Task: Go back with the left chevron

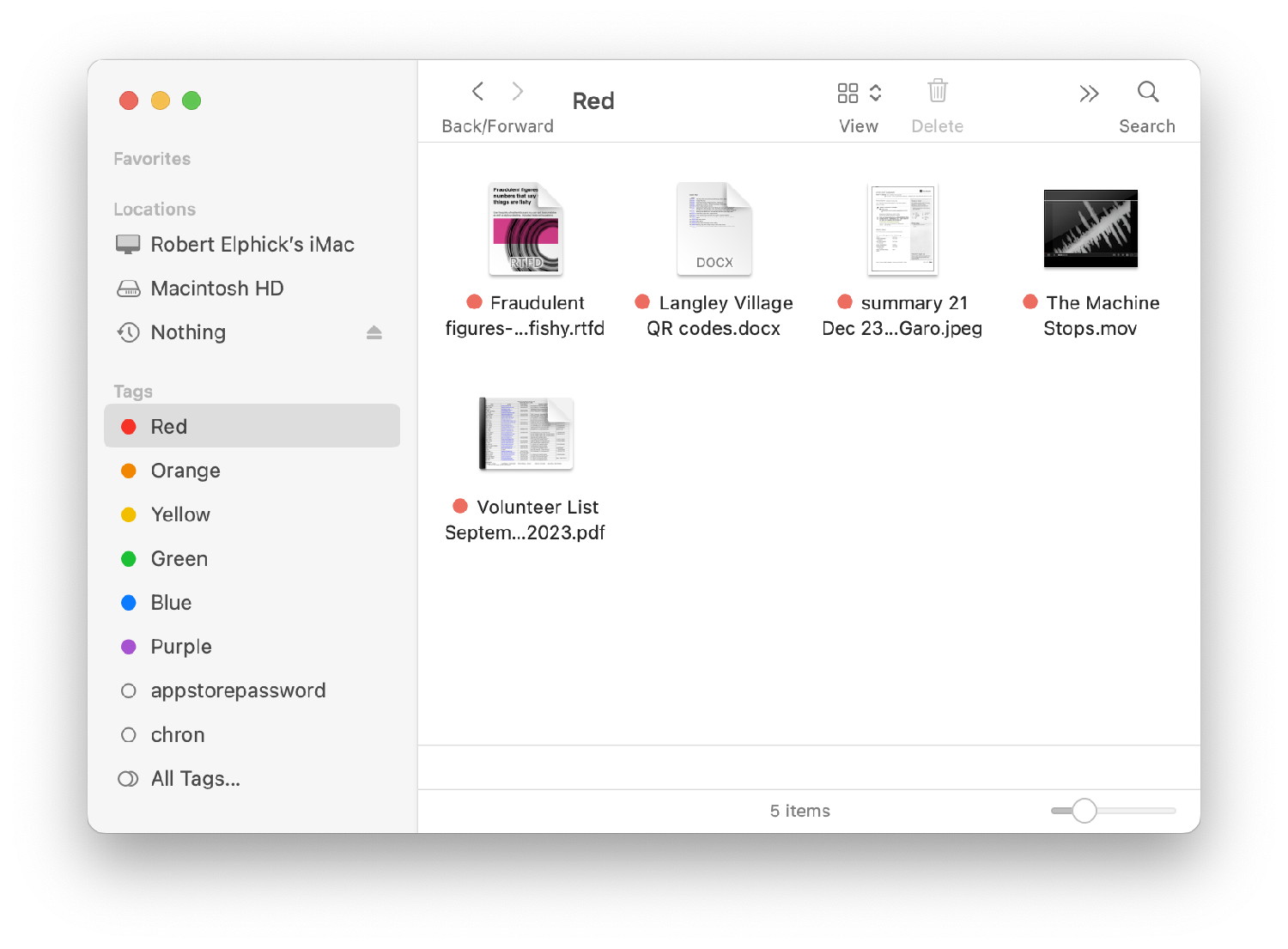Action: pyautogui.click(x=478, y=92)
